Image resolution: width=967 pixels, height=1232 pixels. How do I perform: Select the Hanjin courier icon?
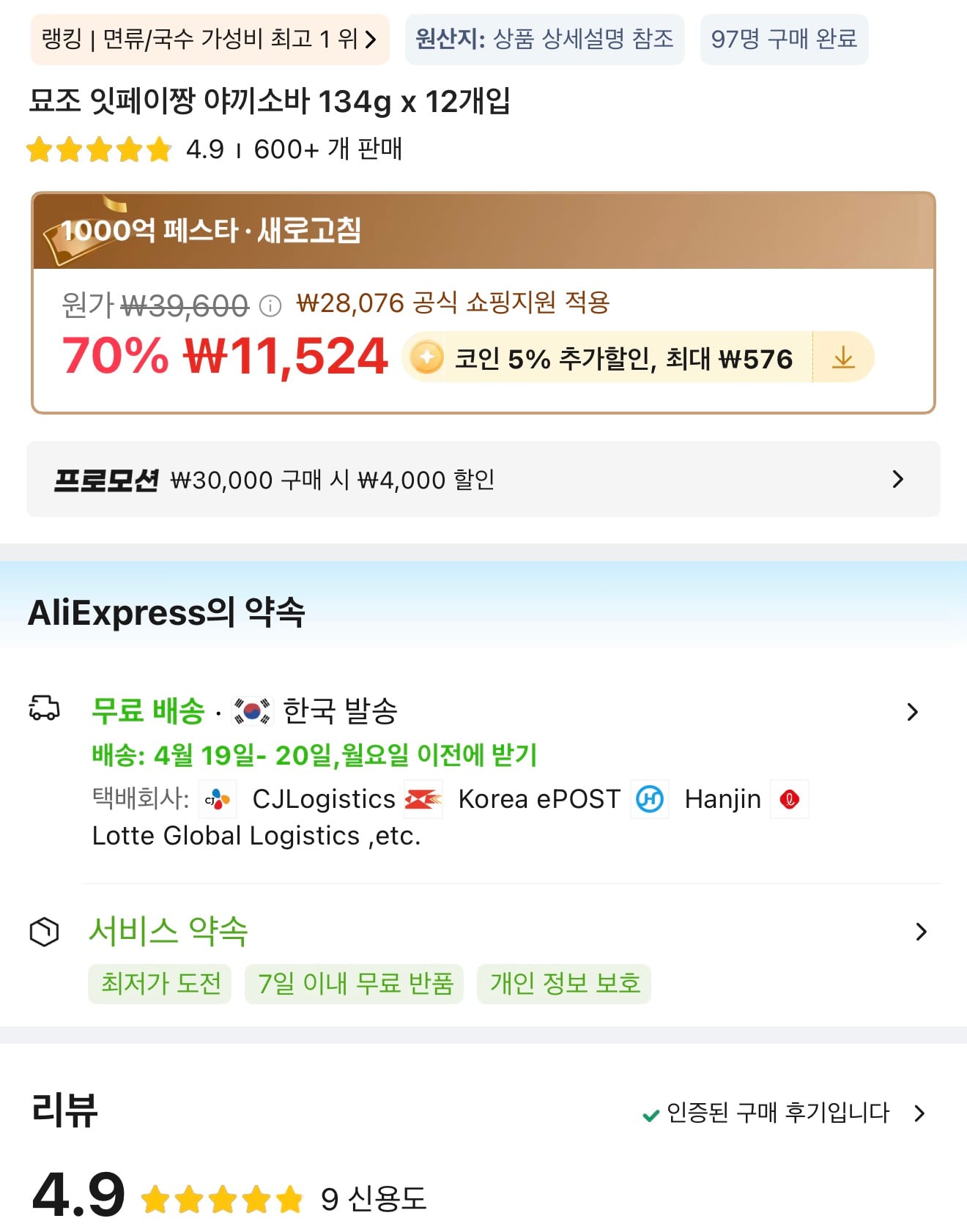[x=649, y=799]
